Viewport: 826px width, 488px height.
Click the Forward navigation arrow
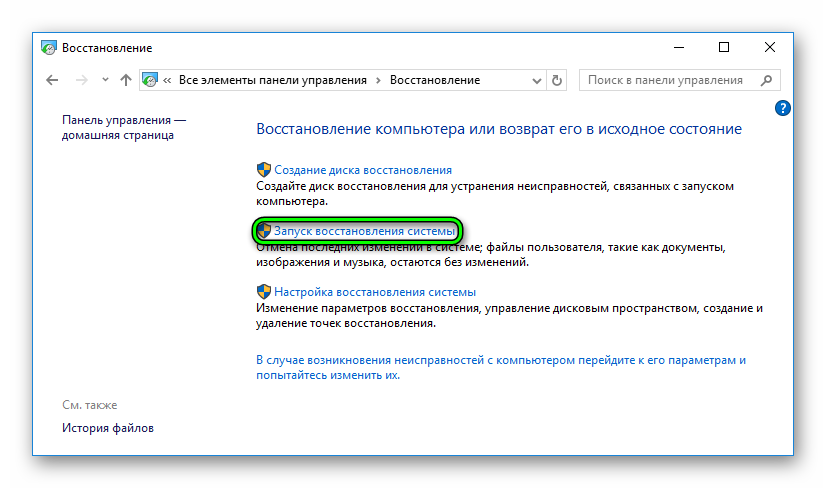click(x=81, y=80)
